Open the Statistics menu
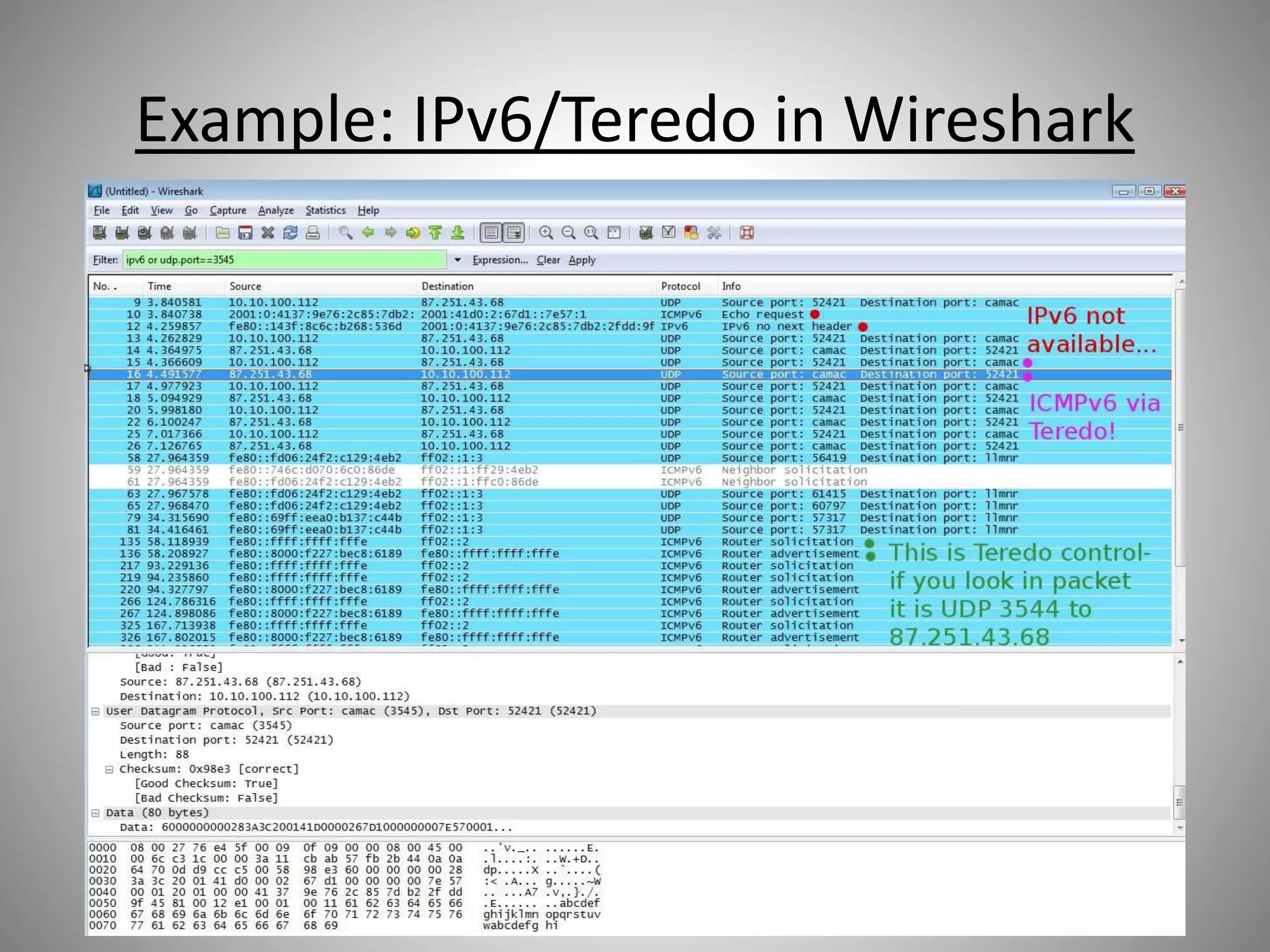 click(326, 211)
